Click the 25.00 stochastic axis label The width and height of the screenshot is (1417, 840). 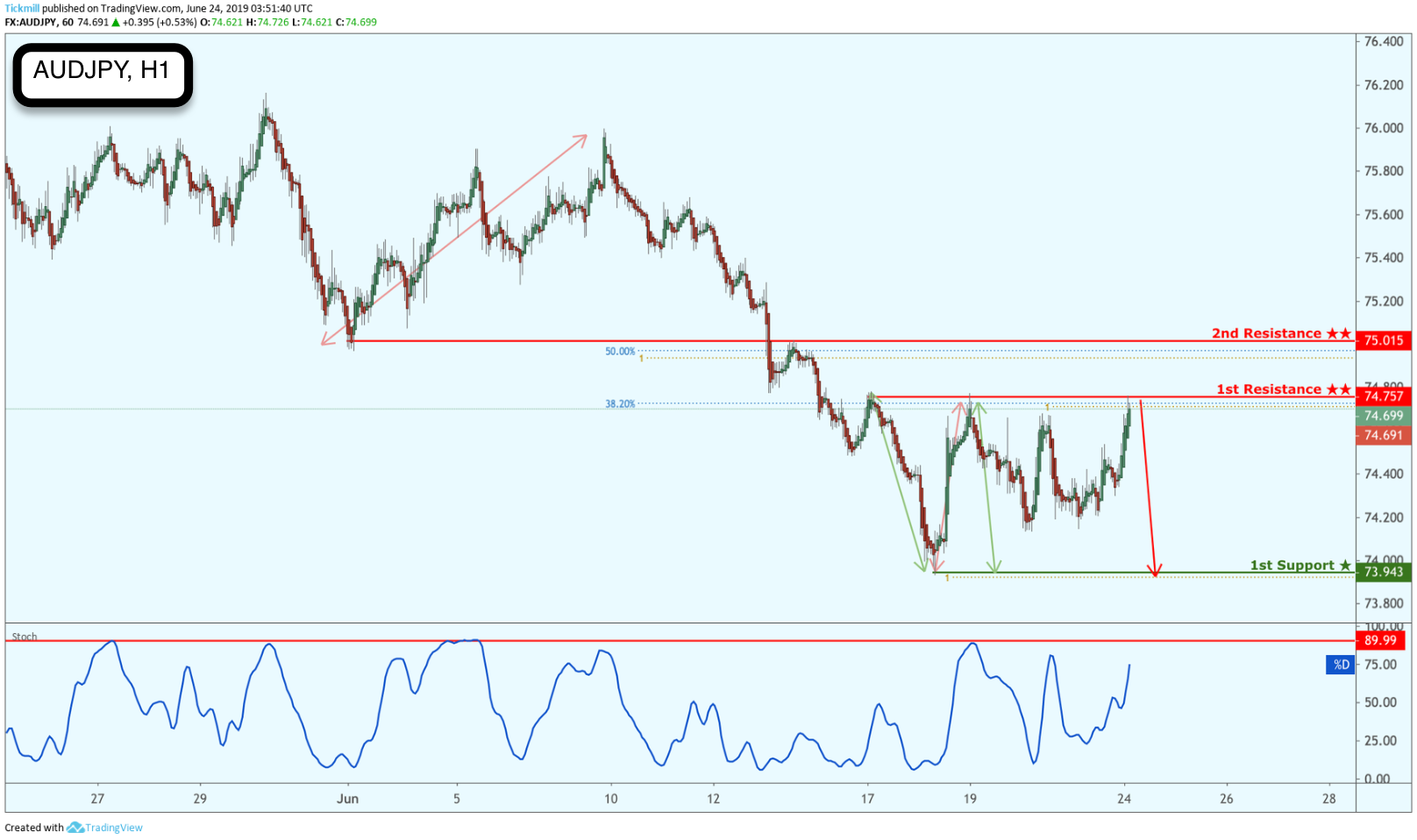[x=1381, y=741]
